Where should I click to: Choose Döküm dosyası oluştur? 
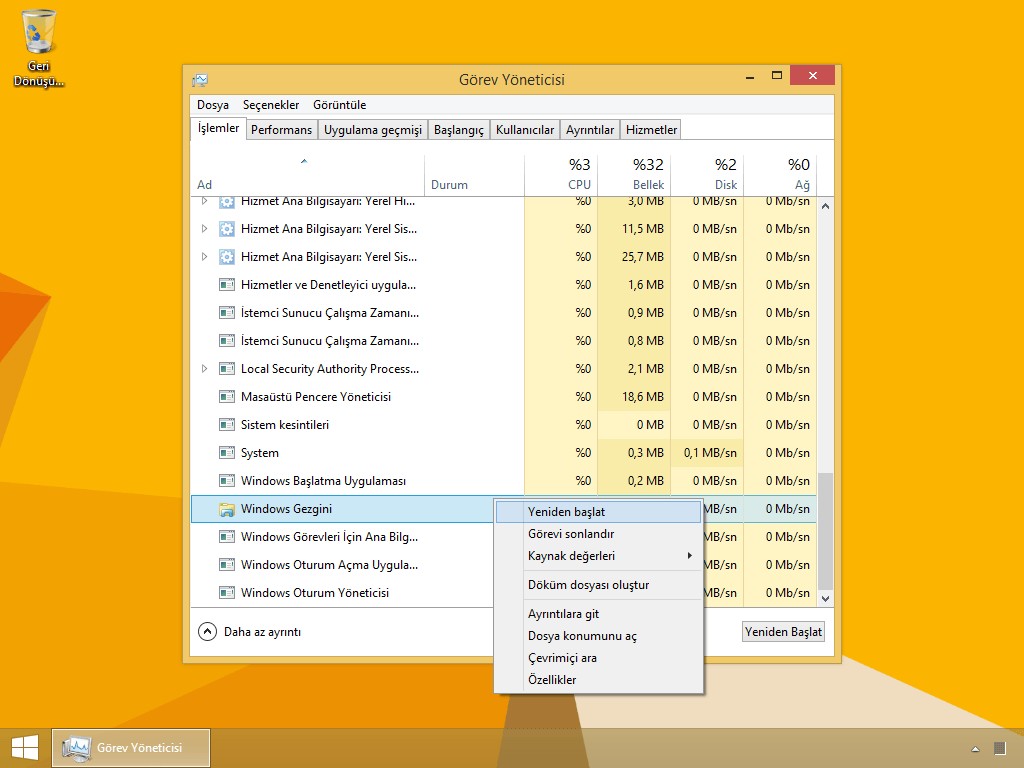tap(599, 585)
